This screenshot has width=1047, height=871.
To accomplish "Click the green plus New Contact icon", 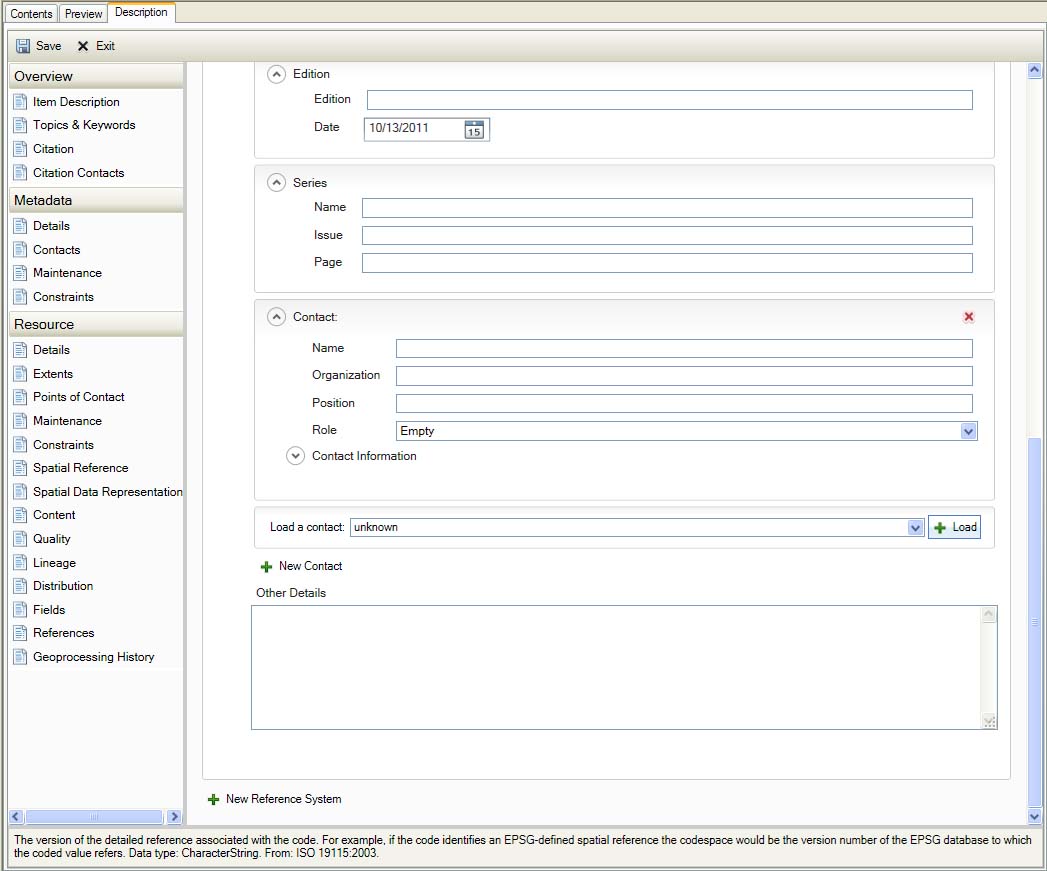I will (266, 567).
